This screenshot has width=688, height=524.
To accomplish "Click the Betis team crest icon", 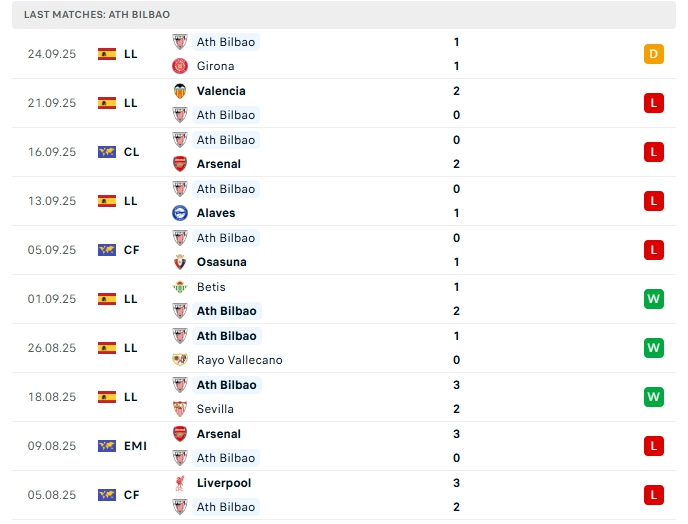I will pyautogui.click(x=180, y=287).
